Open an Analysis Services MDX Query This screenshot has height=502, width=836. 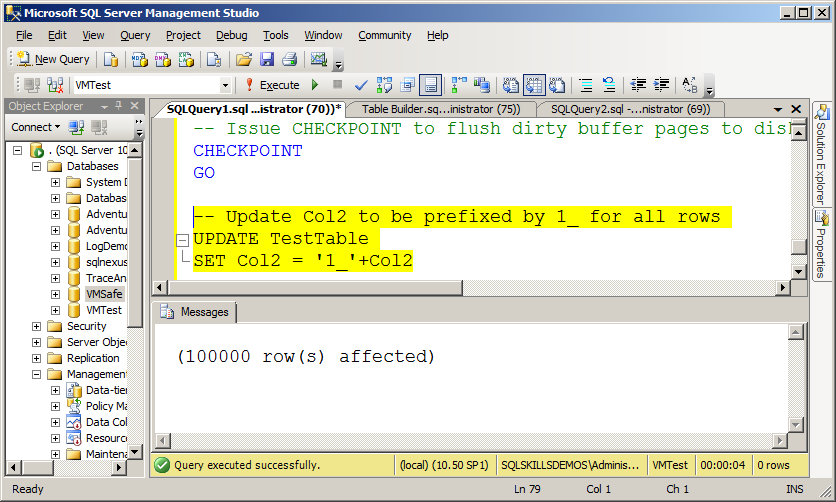(x=140, y=59)
